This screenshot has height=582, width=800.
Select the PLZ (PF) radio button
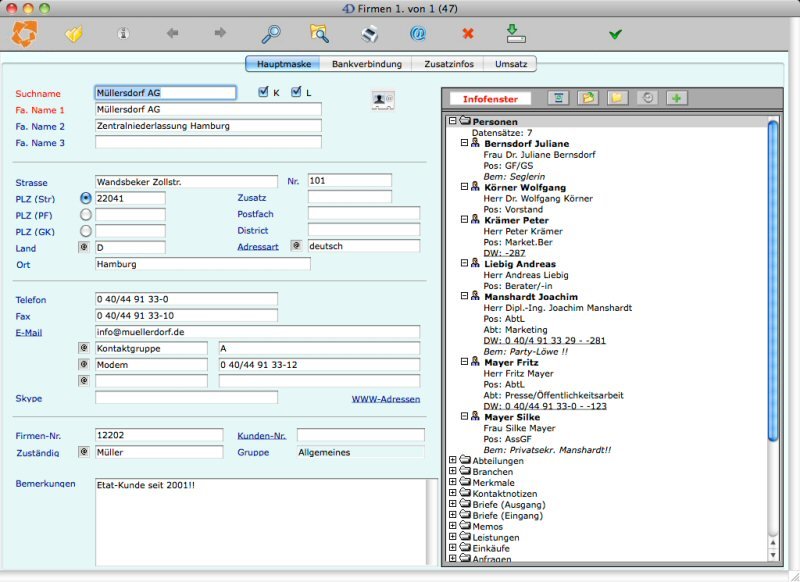point(85,214)
